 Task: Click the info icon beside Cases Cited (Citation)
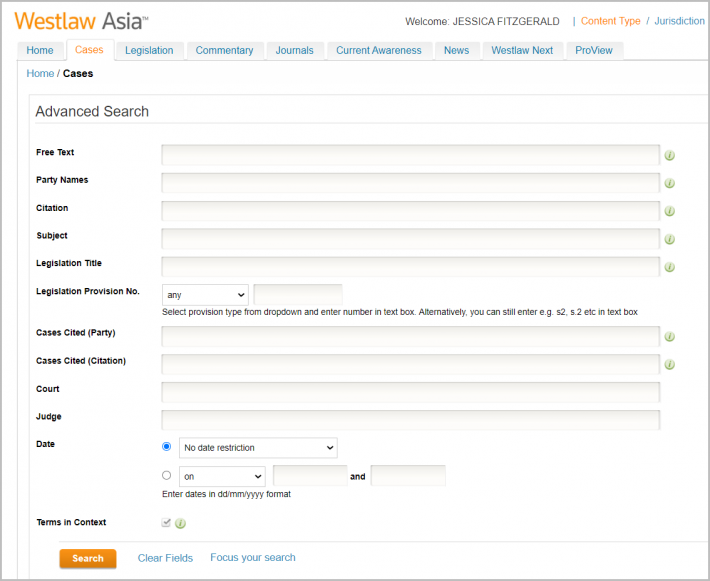pyautogui.click(x=669, y=365)
